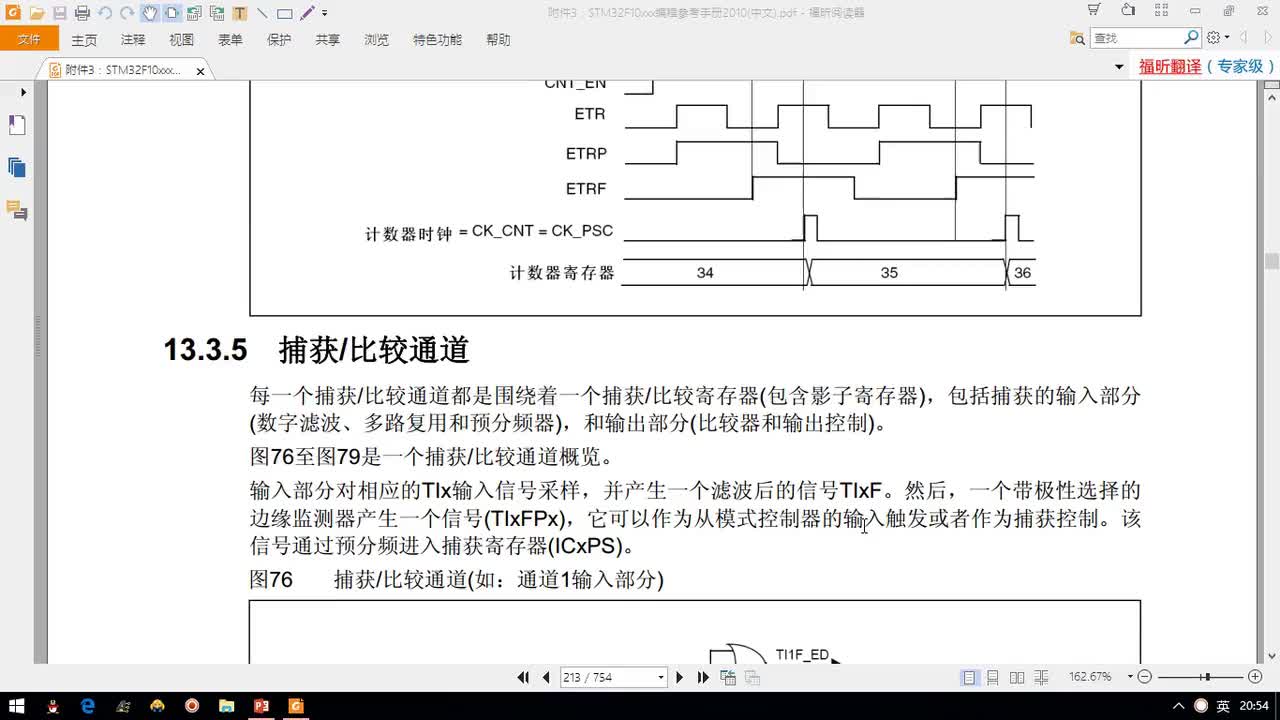Close the 附件3 STM32F10xxx document tab
1280x720 pixels.
(200, 71)
